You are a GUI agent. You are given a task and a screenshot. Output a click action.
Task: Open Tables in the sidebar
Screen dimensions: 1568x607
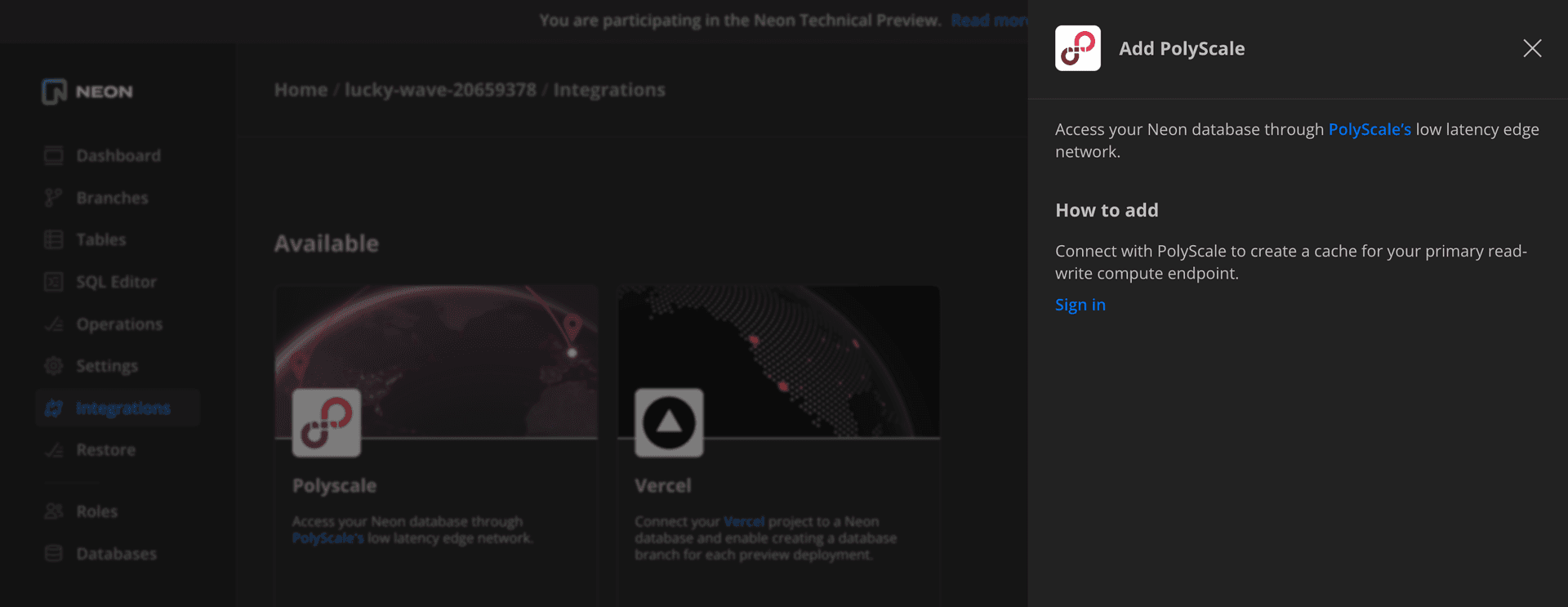pos(101,239)
